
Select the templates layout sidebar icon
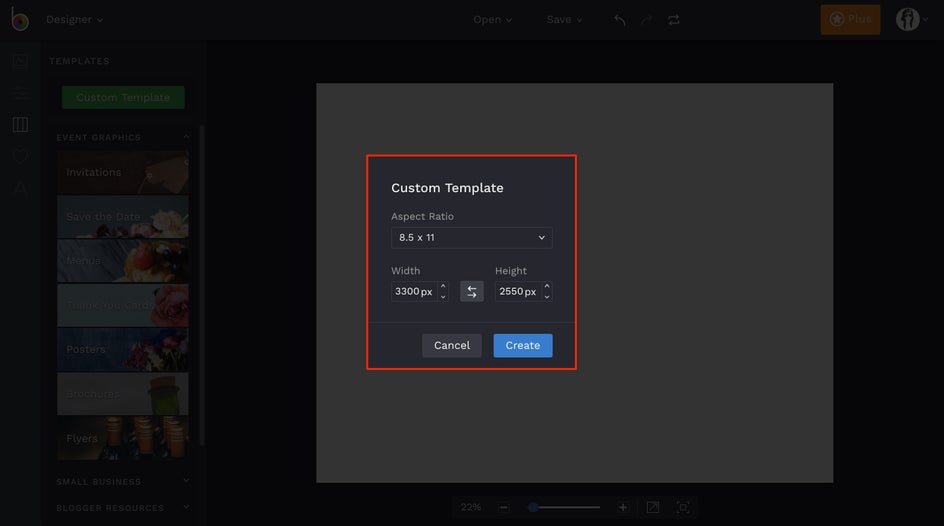point(20,125)
